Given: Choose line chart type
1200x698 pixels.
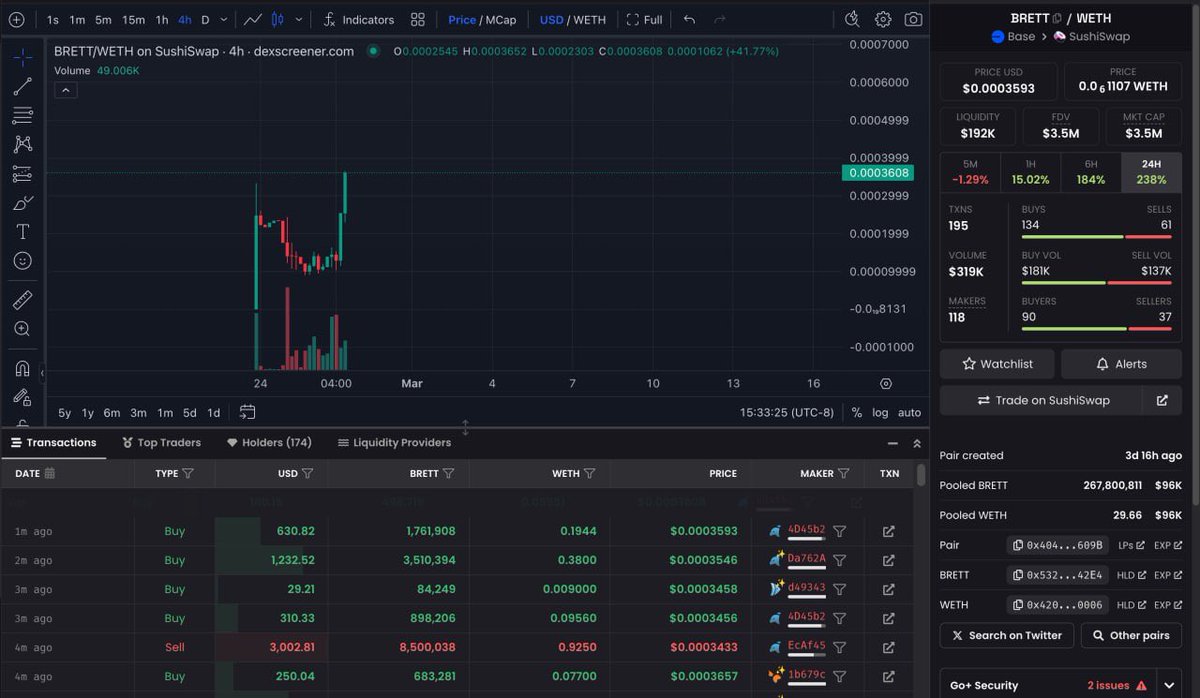Looking at the screenshot, I should (x=253, y=19).
